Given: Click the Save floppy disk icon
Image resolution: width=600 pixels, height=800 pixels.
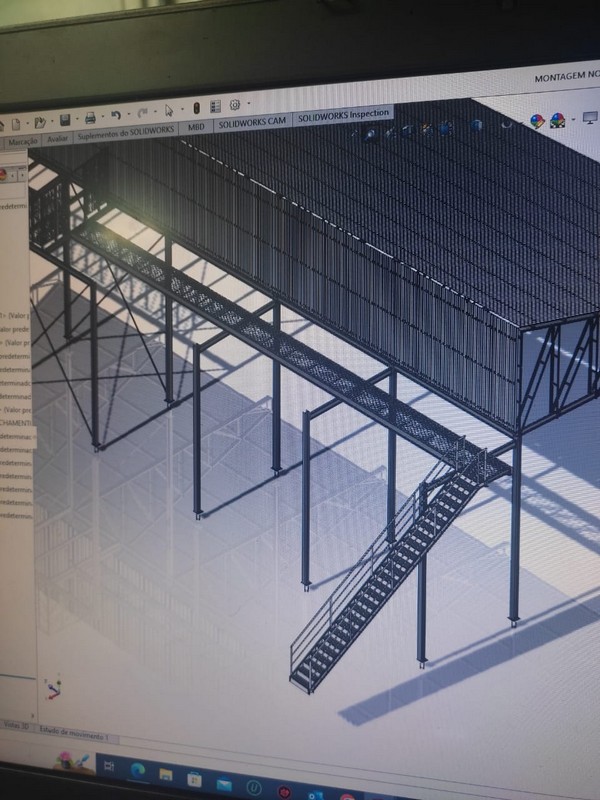Looking at the screenshot, I should click(65, 120).
